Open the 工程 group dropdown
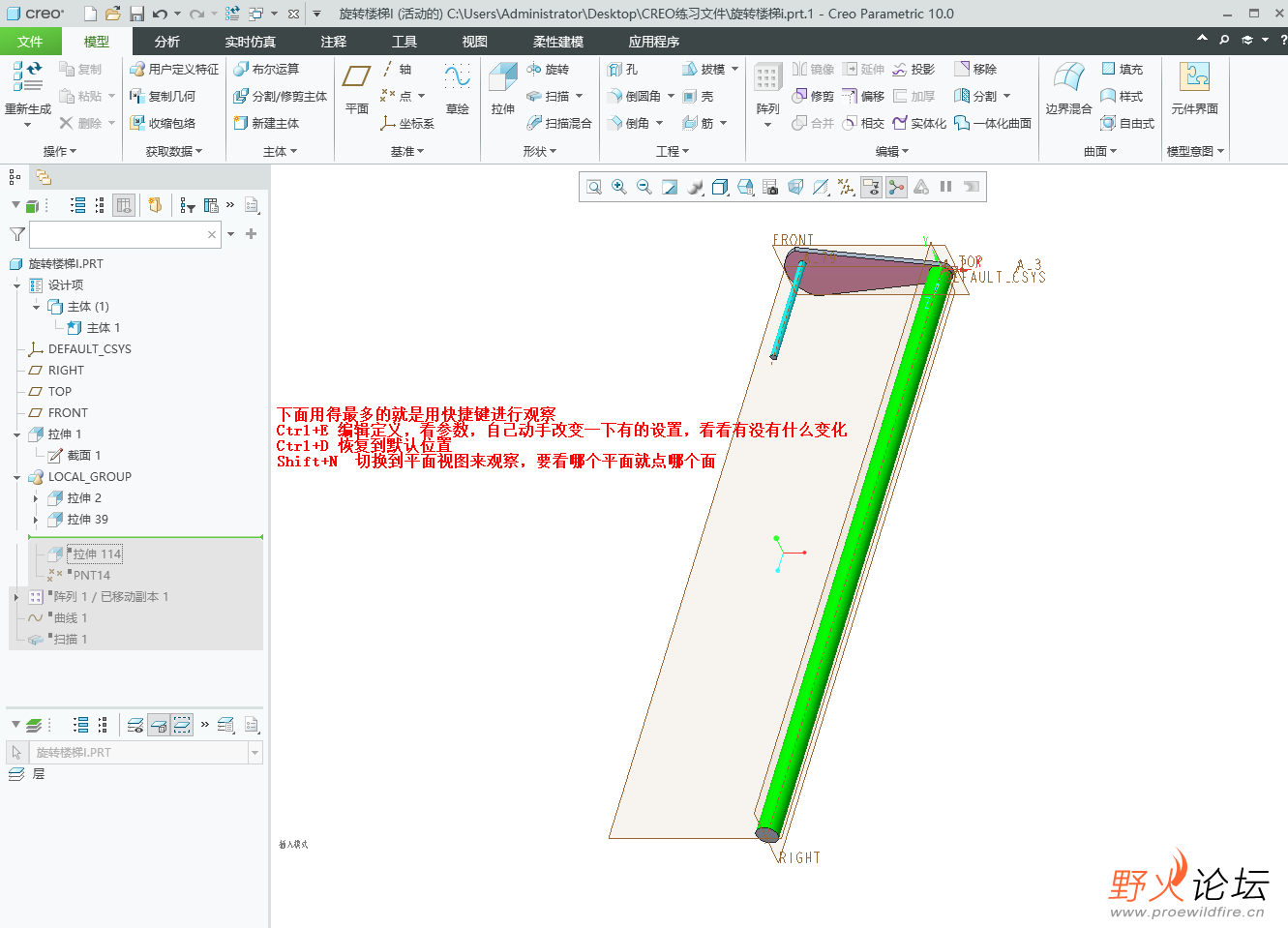 673,152
